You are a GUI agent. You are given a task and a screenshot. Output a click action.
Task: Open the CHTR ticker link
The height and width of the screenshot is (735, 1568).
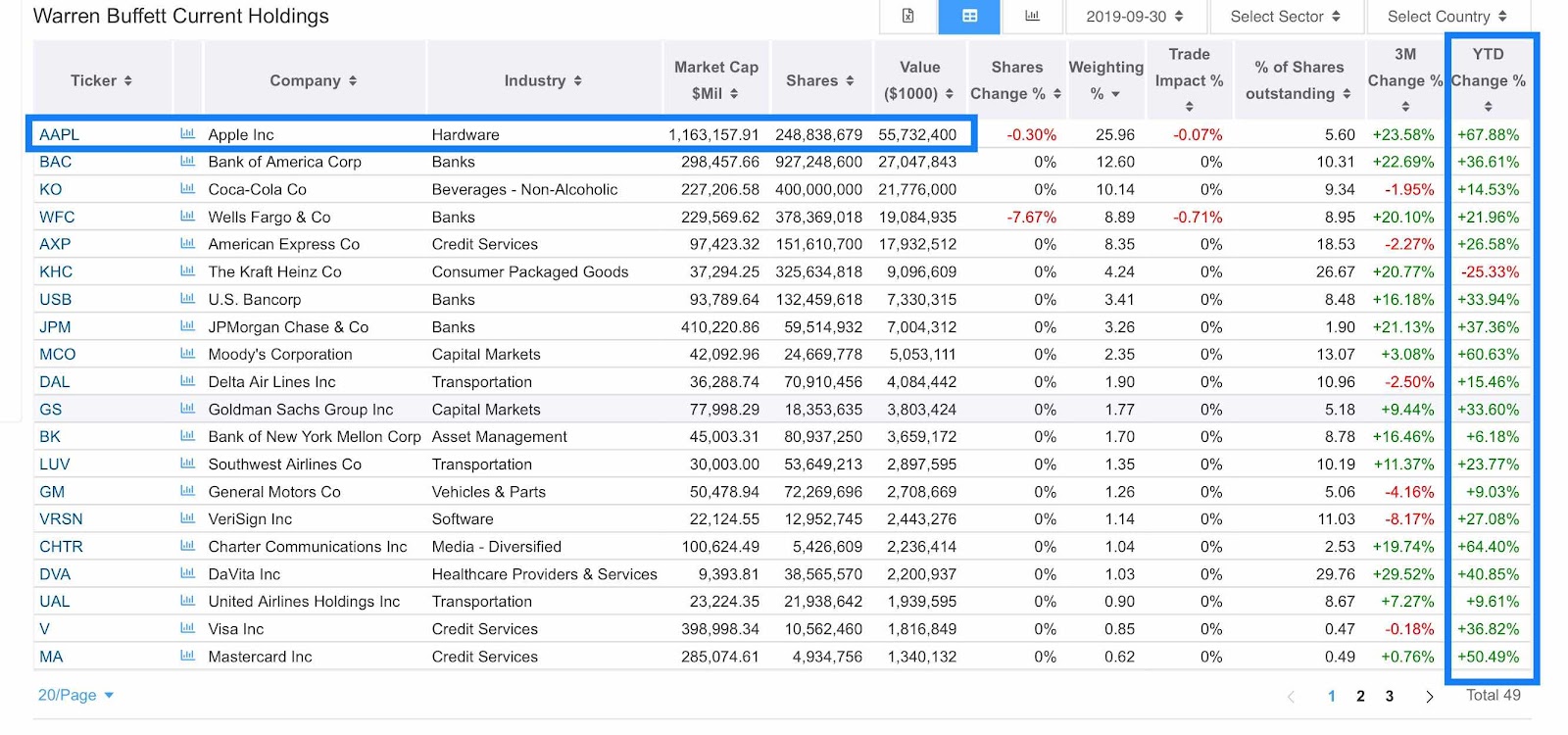(x=61, y=546)
